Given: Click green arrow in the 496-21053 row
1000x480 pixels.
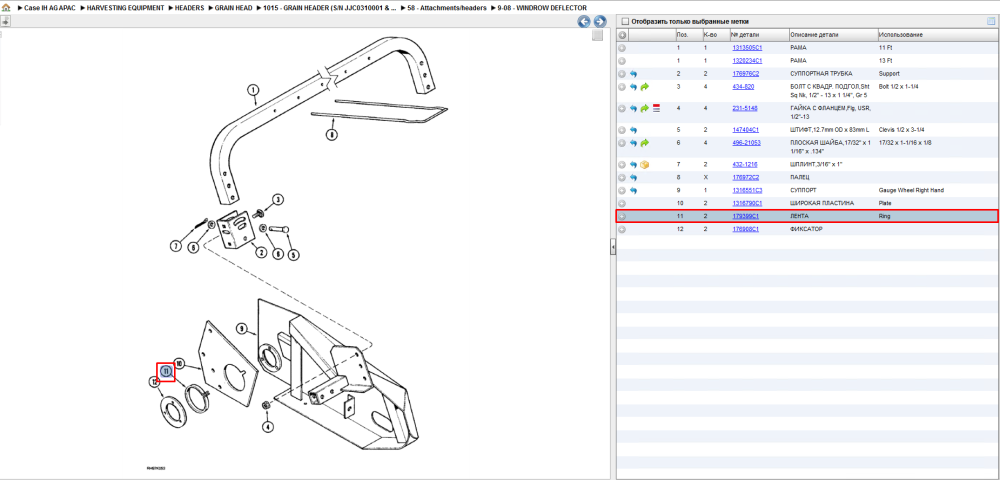Looking at the screenshot, I should click(x=645, y=143).
